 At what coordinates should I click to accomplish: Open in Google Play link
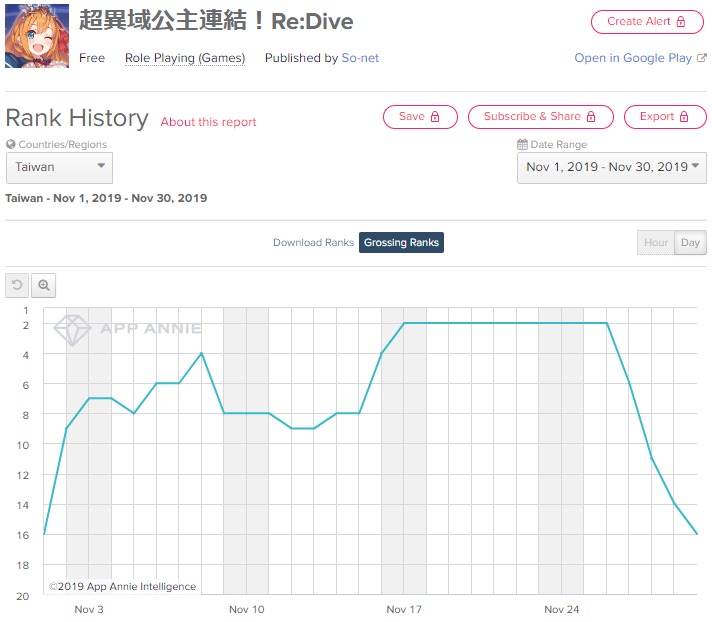coord(633,58)
